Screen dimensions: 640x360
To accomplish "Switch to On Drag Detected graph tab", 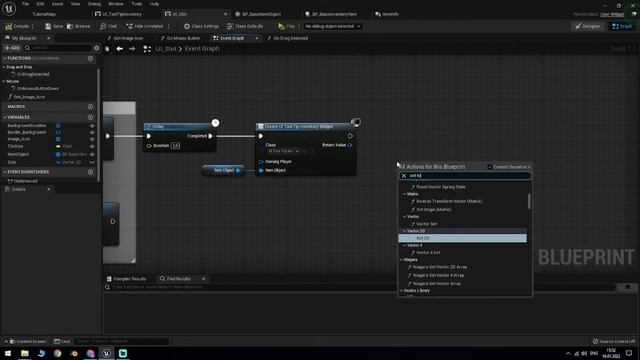I will [291, 38].
